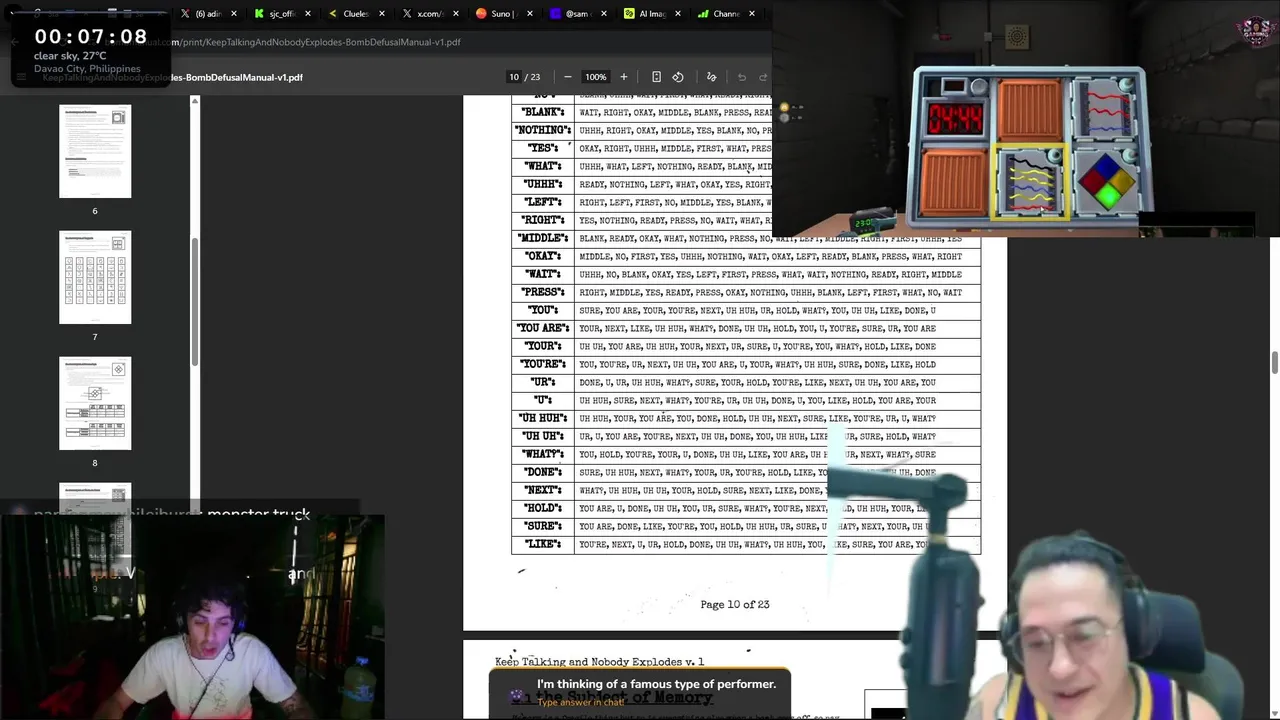1280x720 pixels.
Task: Click the page number field showing 10
Action: click(x=514, y=77)
